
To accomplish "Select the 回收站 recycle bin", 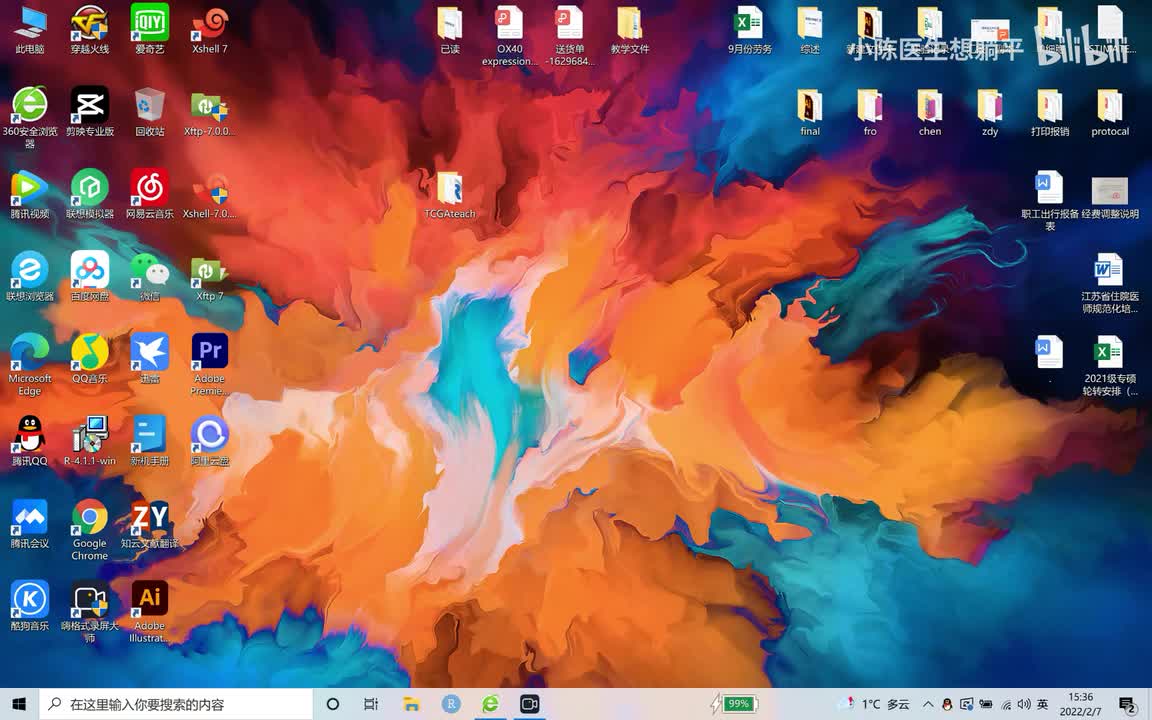I will pos(150,112).
